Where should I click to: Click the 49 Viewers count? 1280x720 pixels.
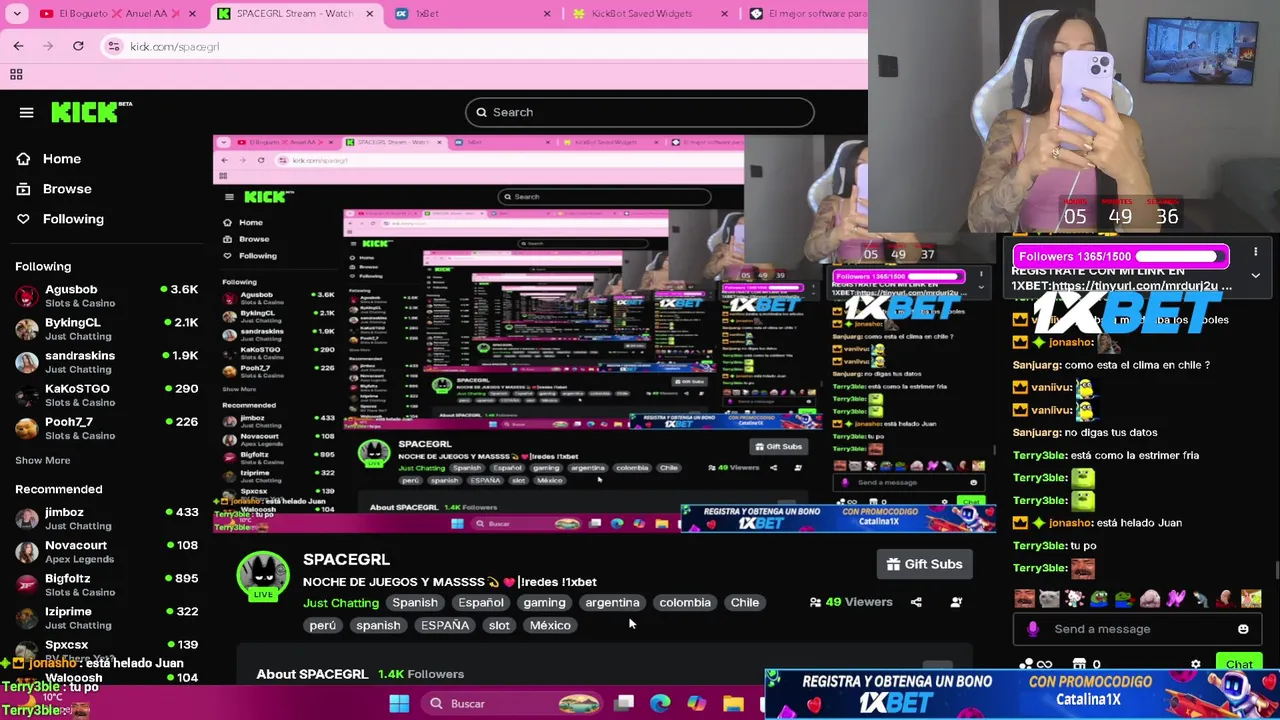[x=852, y=602]
